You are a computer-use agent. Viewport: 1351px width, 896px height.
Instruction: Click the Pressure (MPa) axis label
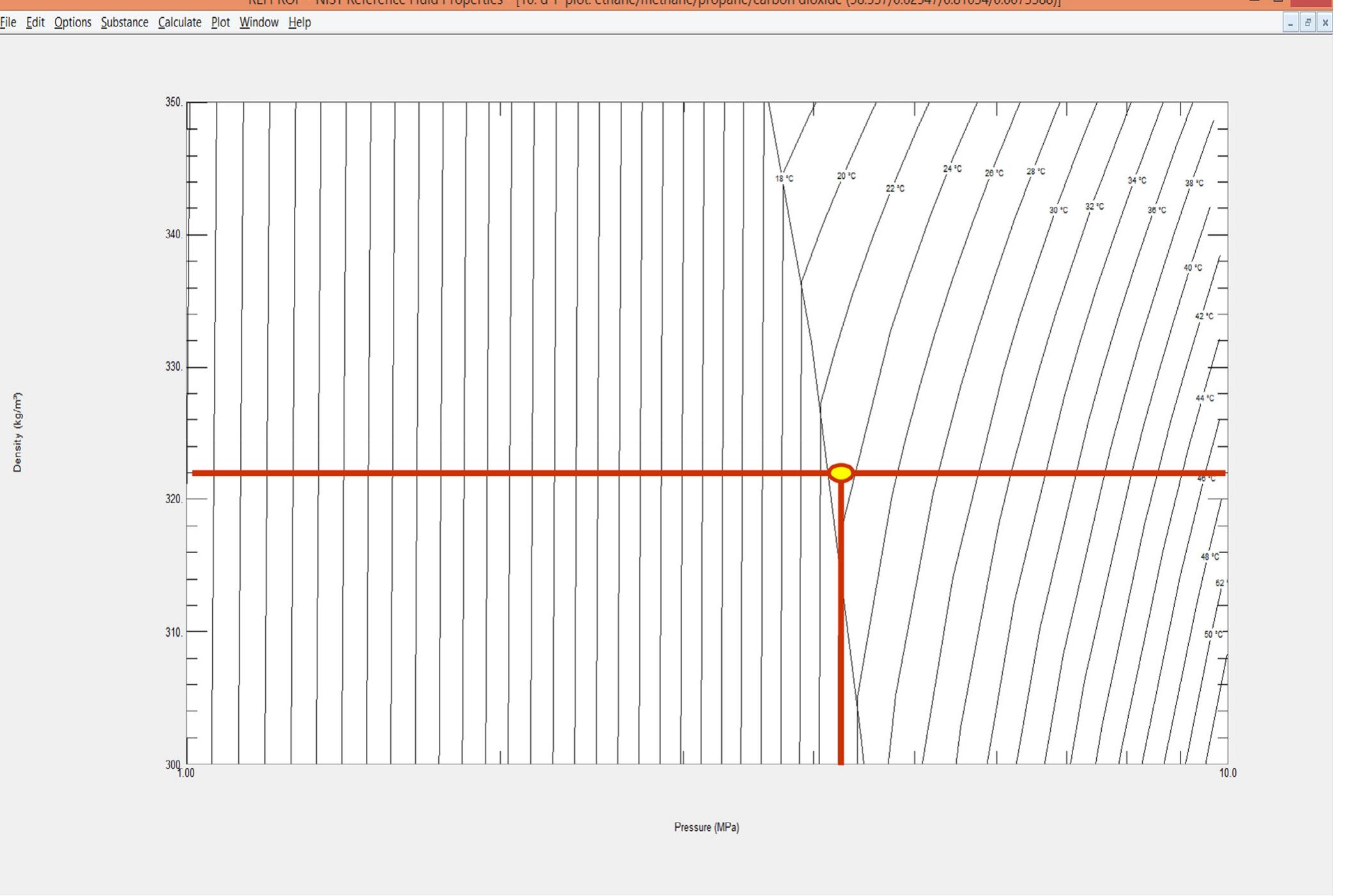(706, 827)
